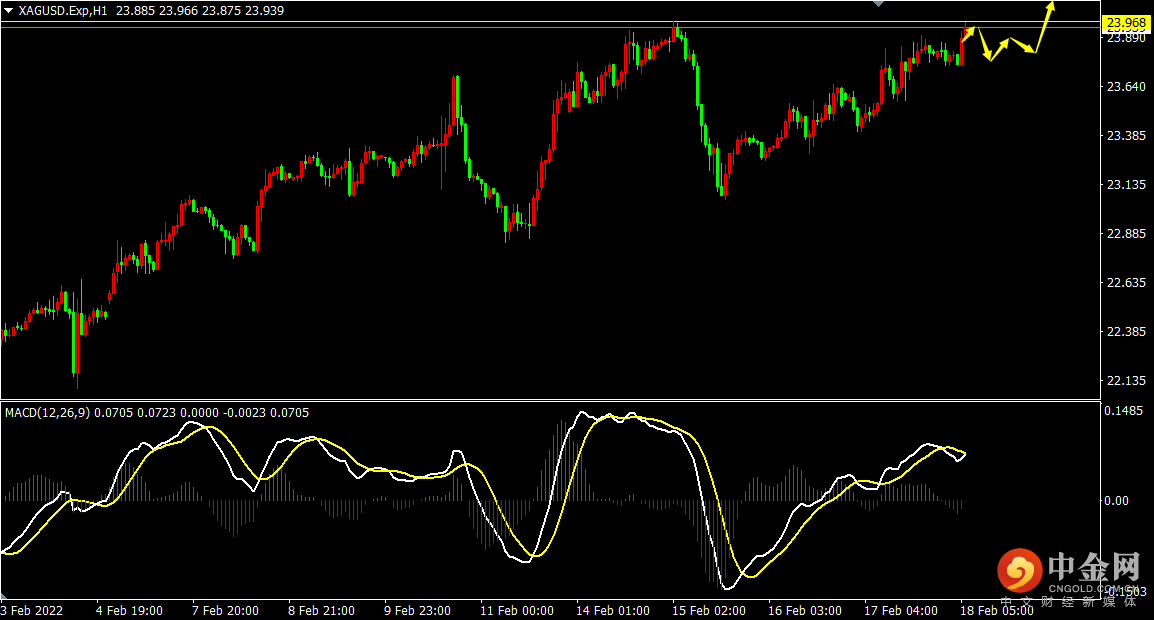Click the gray chart shift triangle marker
1154x620 pixels.
tap(878, 4)
